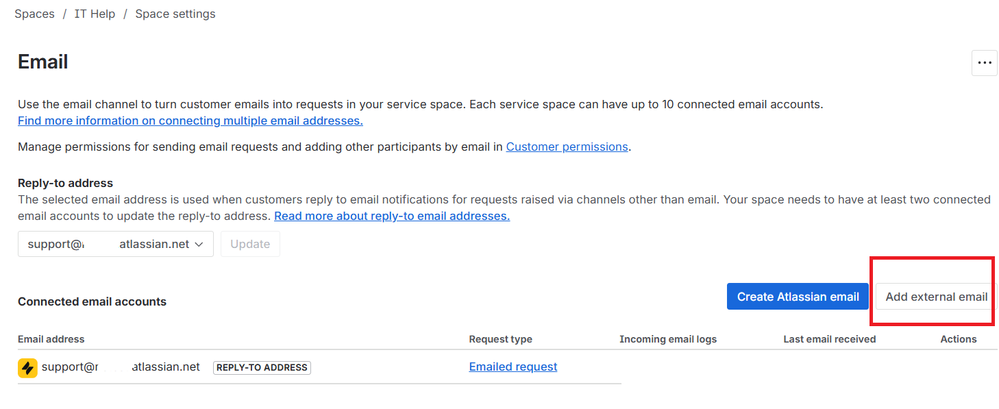Click the Last email received column header
The image size is (999, 409).
(x=830, y=339)
